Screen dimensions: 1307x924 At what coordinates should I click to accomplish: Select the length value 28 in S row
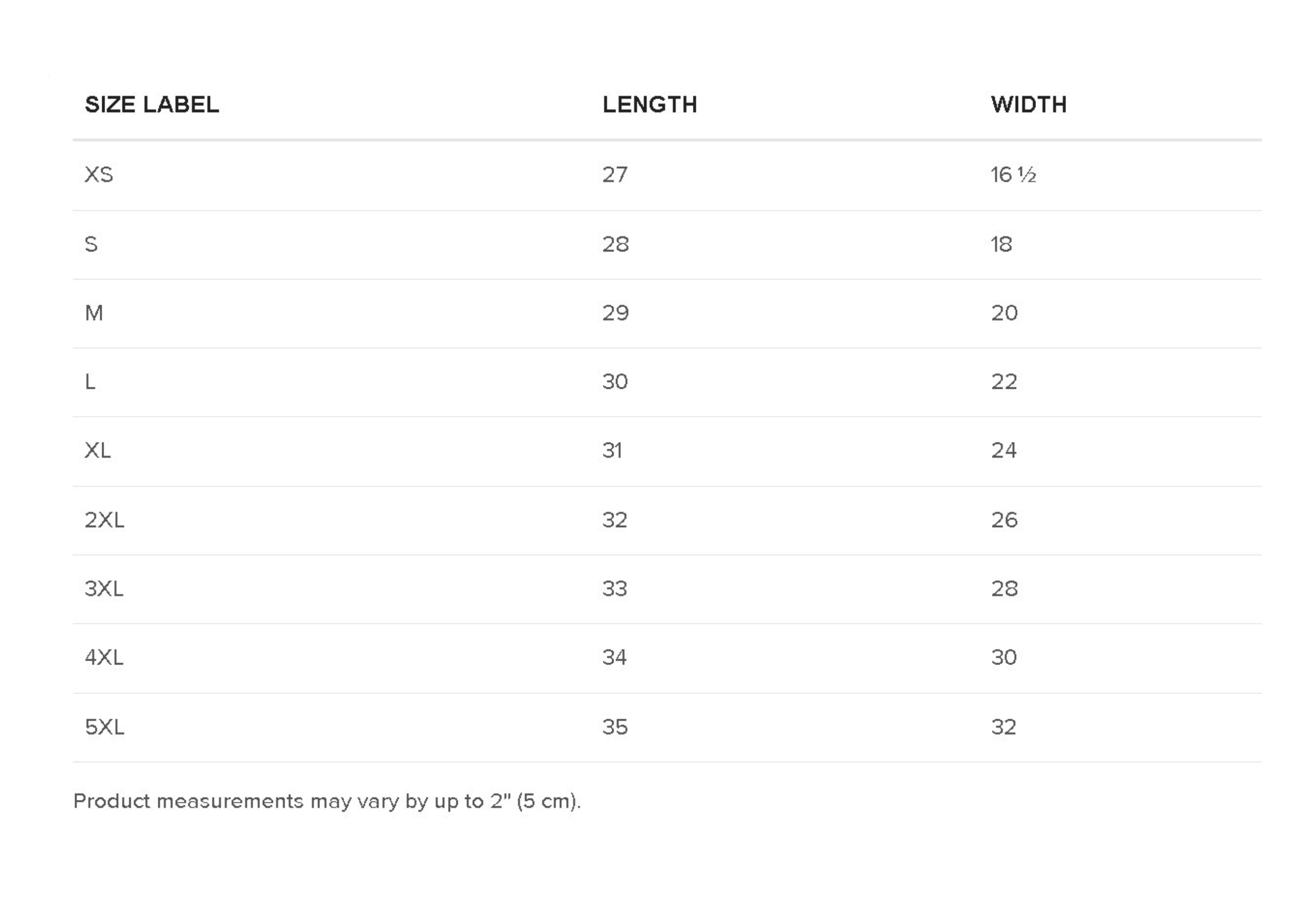pyautogui.click(x=615, y=244)
